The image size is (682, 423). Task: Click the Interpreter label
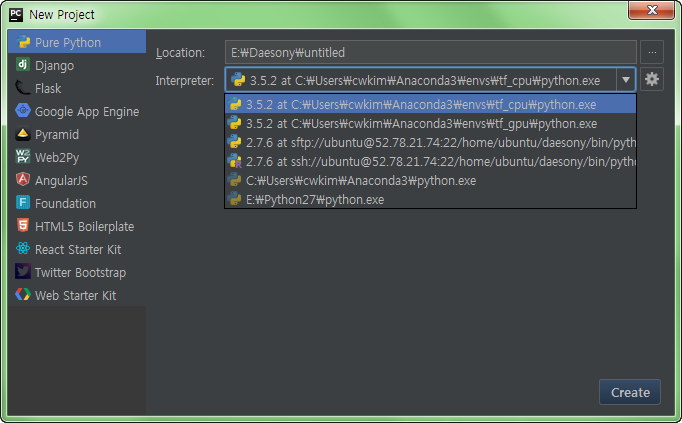point(185,80)
